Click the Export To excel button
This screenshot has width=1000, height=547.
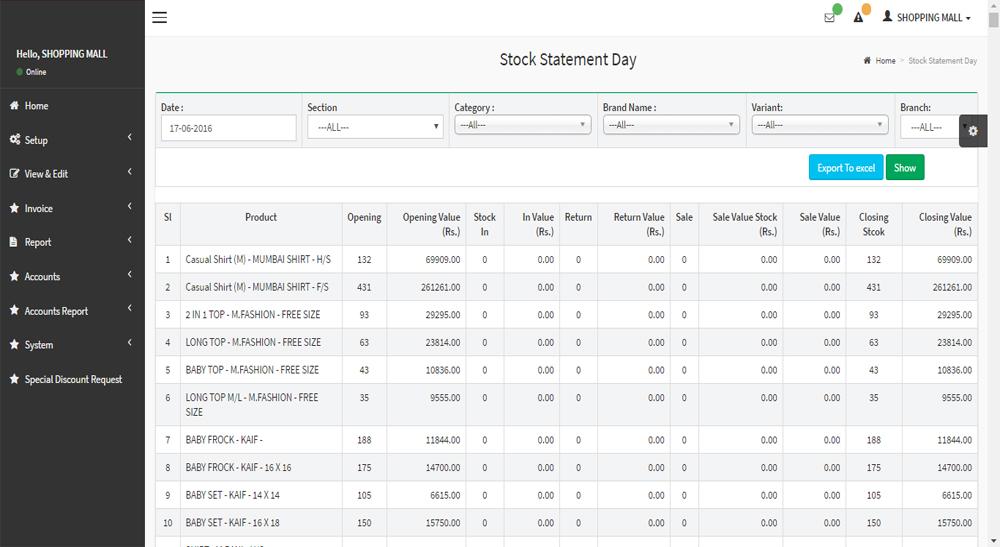pos(846,168)
